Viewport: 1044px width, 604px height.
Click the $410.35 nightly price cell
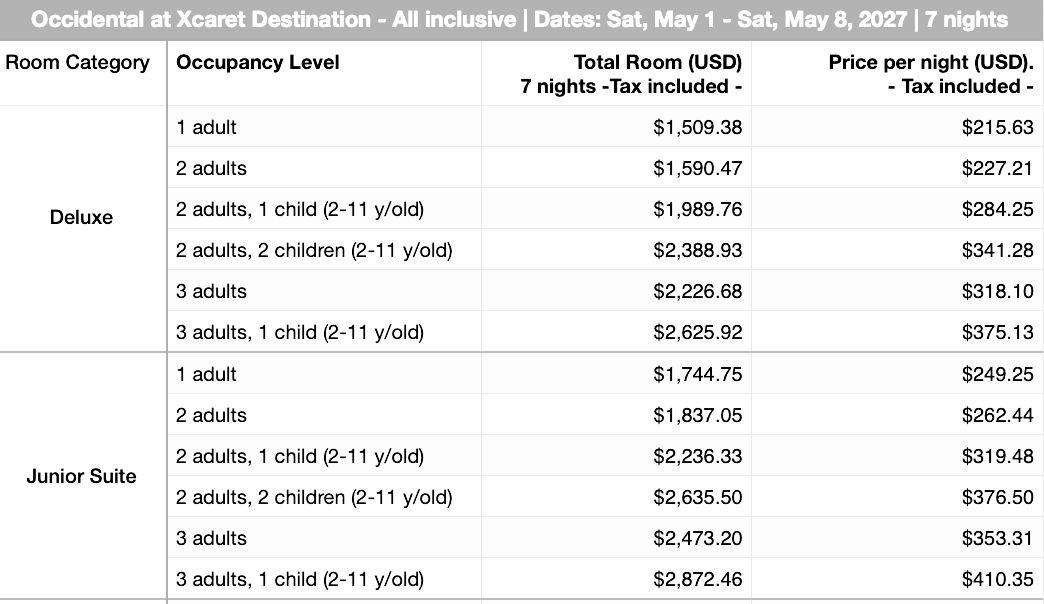(x=897, y=579)
